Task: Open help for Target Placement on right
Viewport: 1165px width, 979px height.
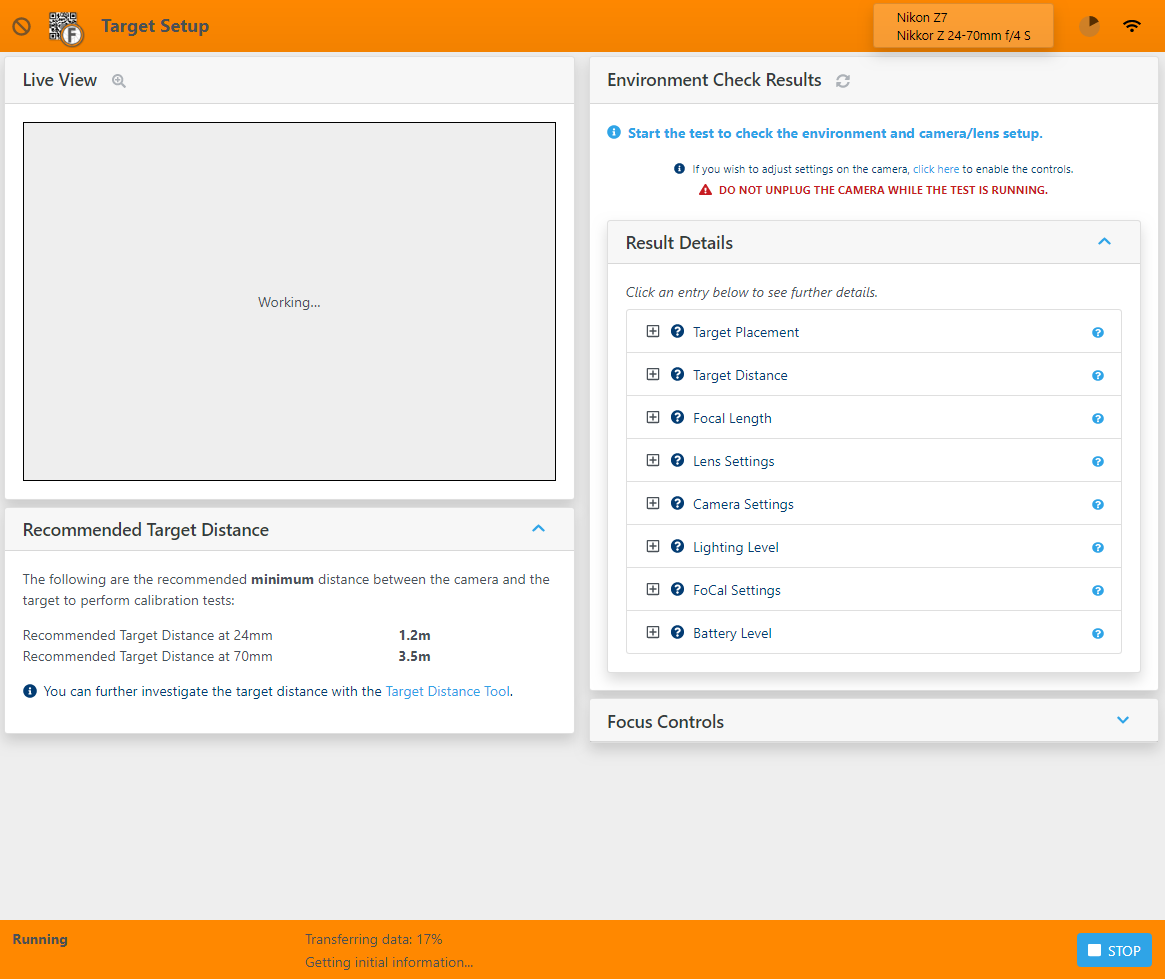Action: [1098, 333]
